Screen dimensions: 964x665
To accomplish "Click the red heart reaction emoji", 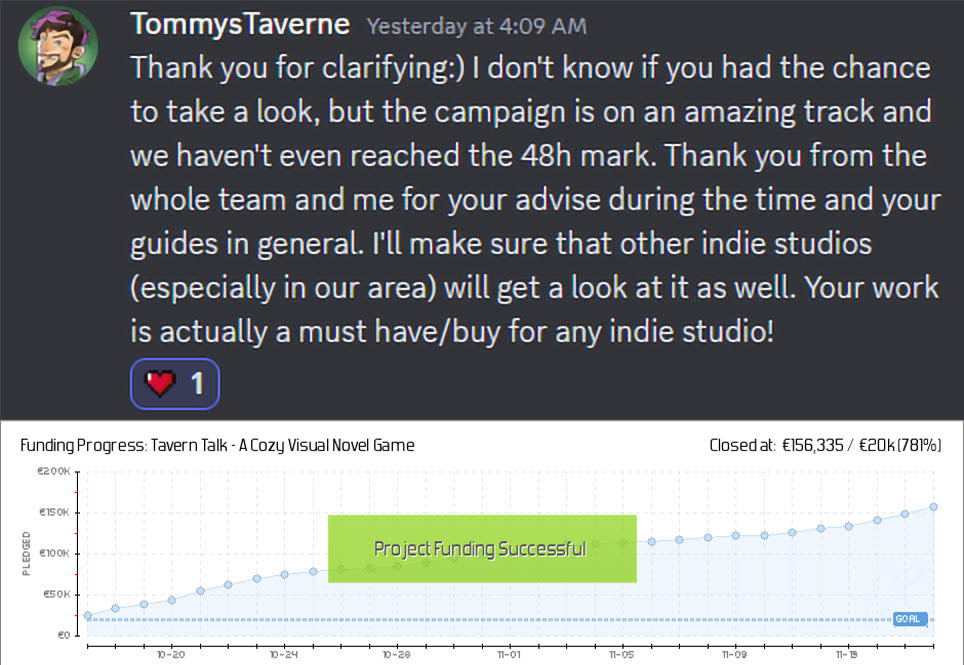I will 160,383.
